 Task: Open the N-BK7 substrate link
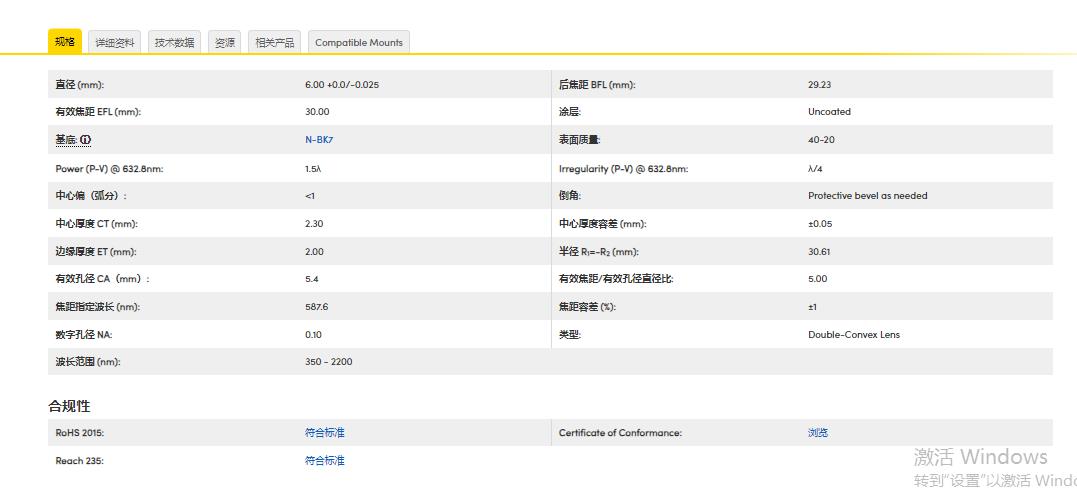click(x=319, y=140)
